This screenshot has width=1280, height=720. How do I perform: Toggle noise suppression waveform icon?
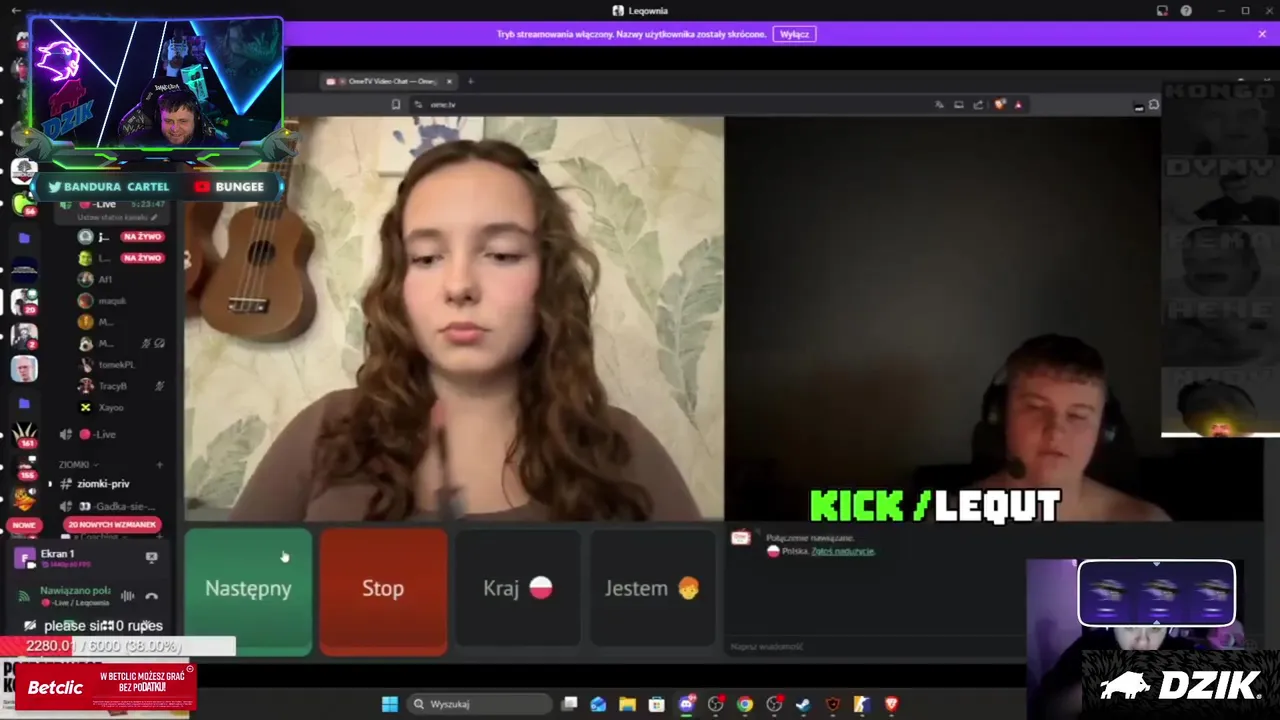click(127, 596)
